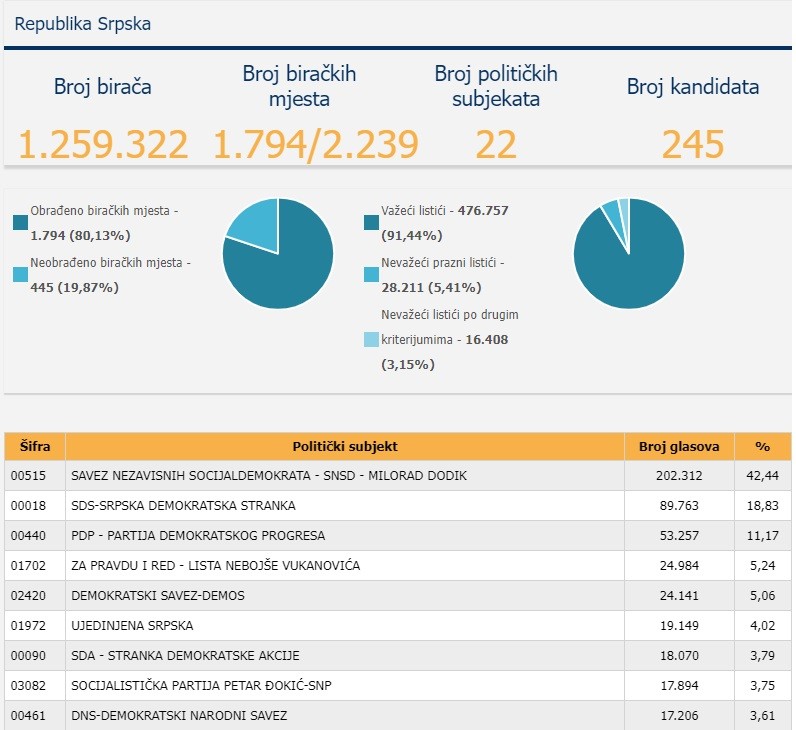Click the Šifra column header

click(35, 446)
